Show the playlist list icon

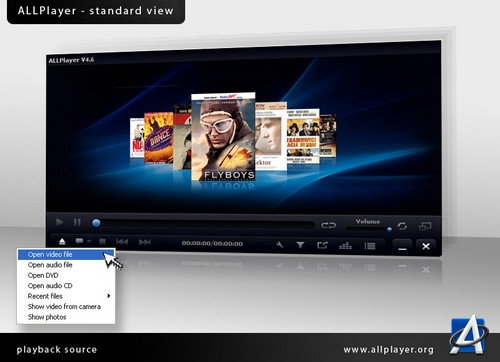(370, 246)
